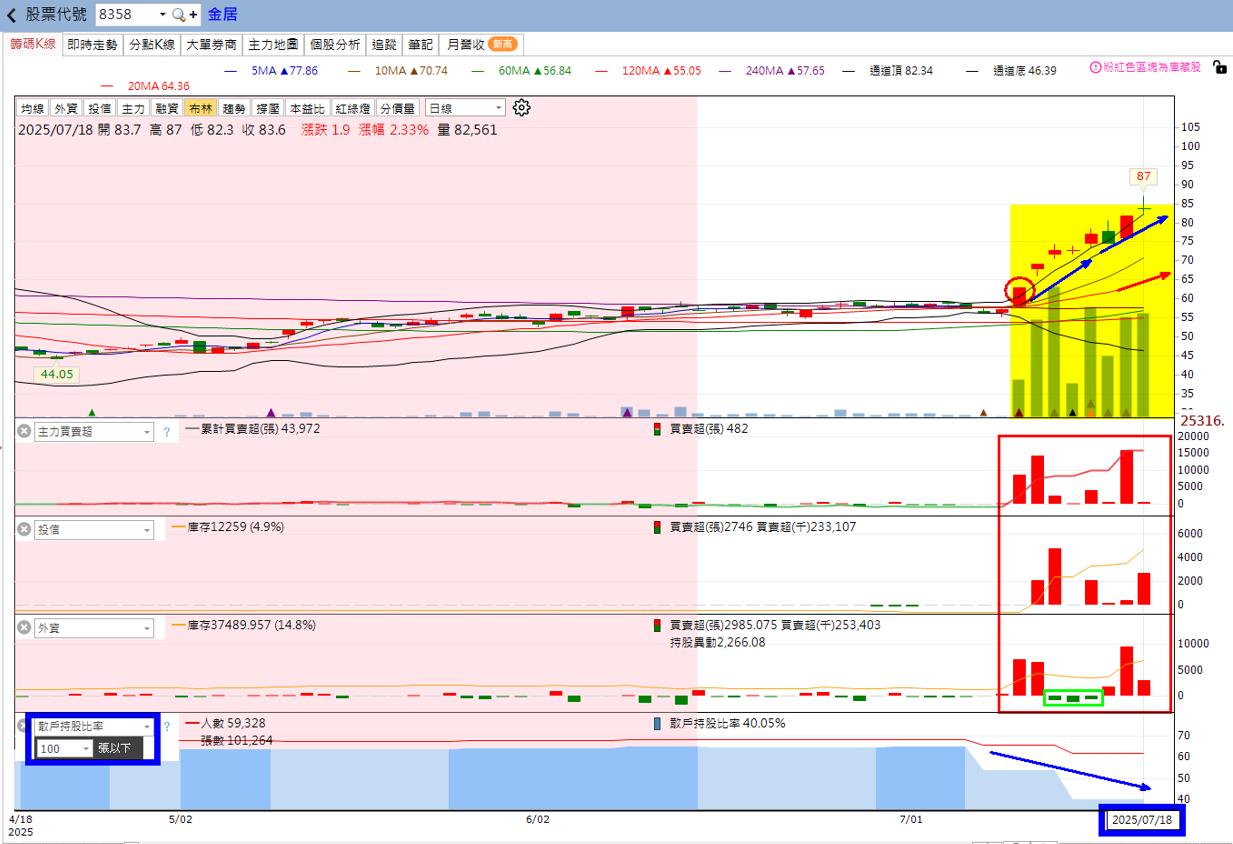Open the 筆記 tab

tap(420, 45)
